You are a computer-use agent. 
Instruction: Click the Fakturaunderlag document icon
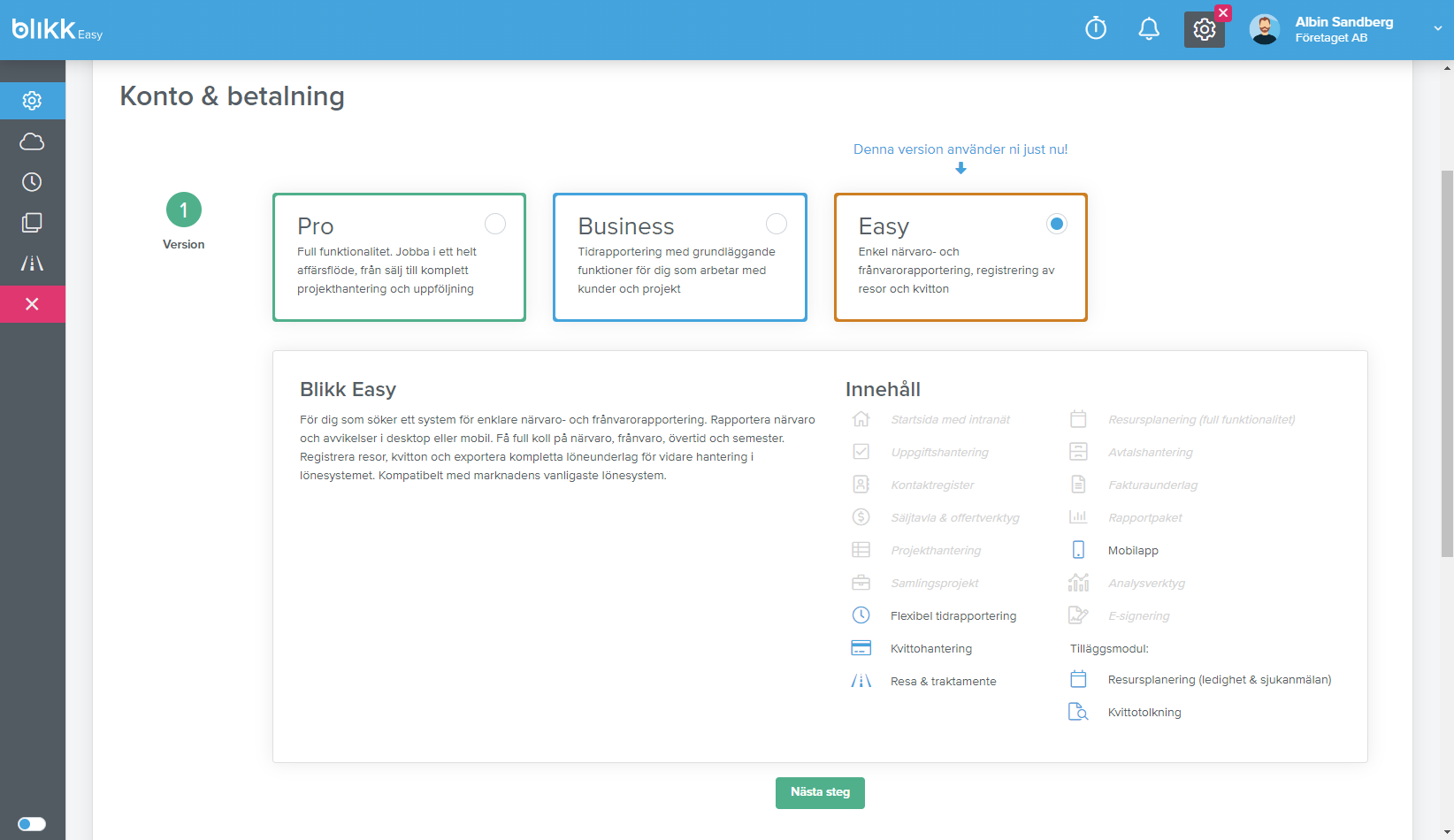click(x=1078, y=485)
